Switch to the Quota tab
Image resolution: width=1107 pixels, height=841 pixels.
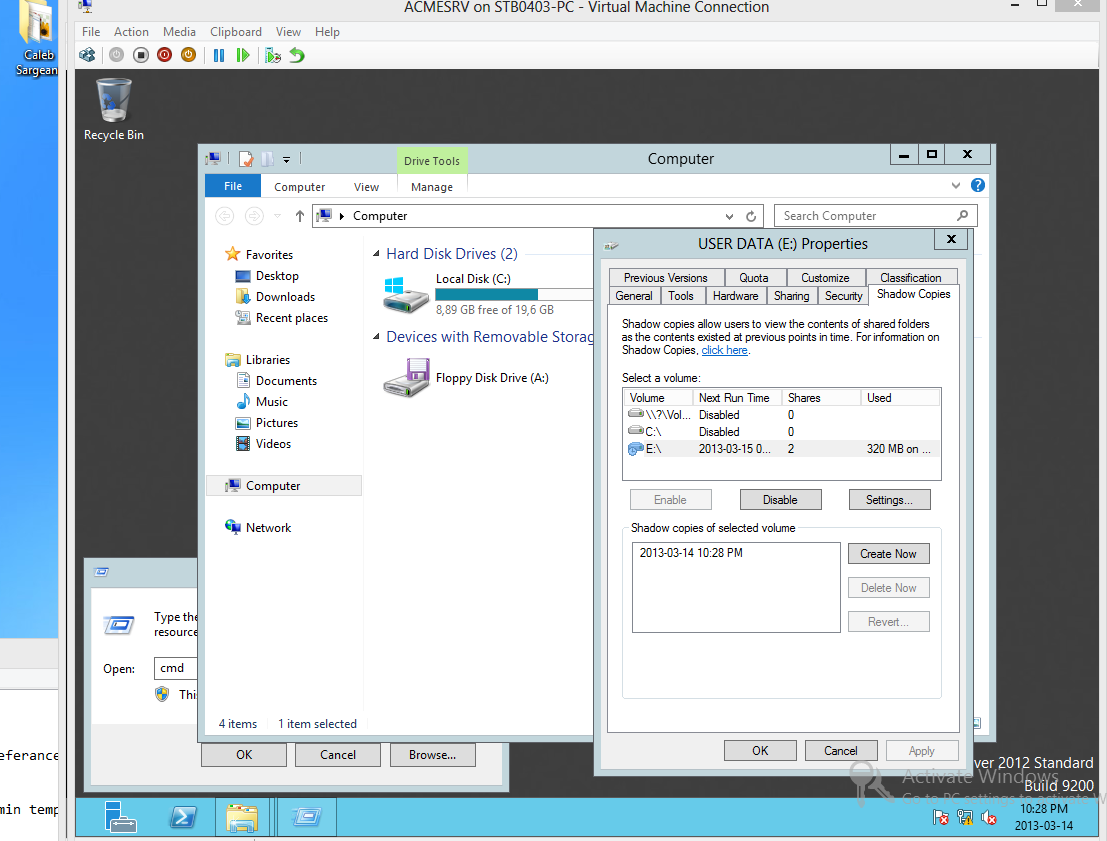click(753, 278)
